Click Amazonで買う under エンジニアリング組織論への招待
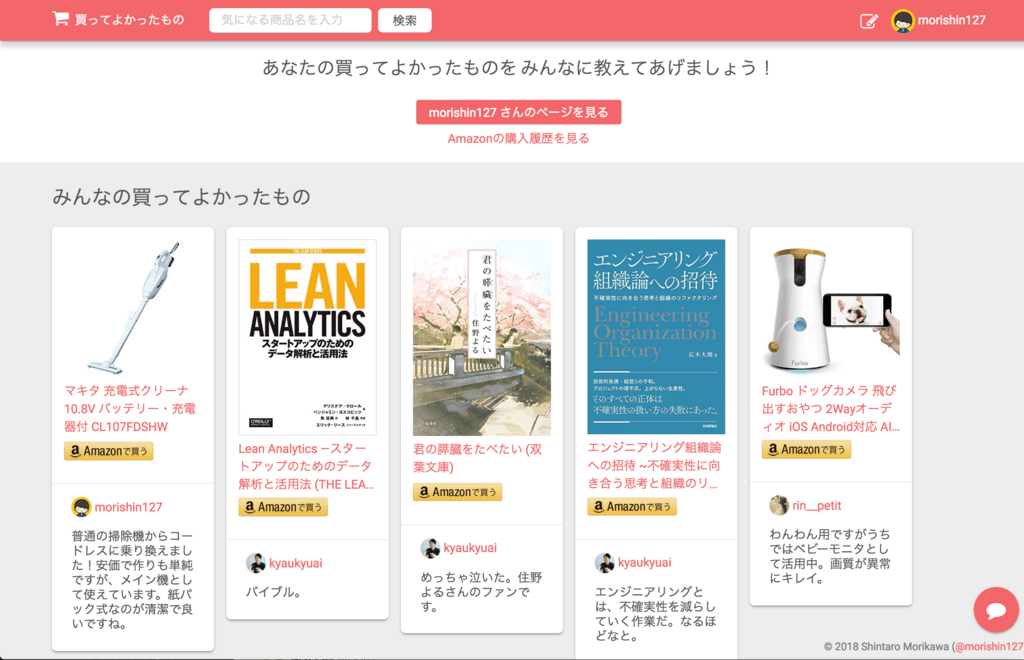This screenshot has width=1024, height=660. [632, 507]
